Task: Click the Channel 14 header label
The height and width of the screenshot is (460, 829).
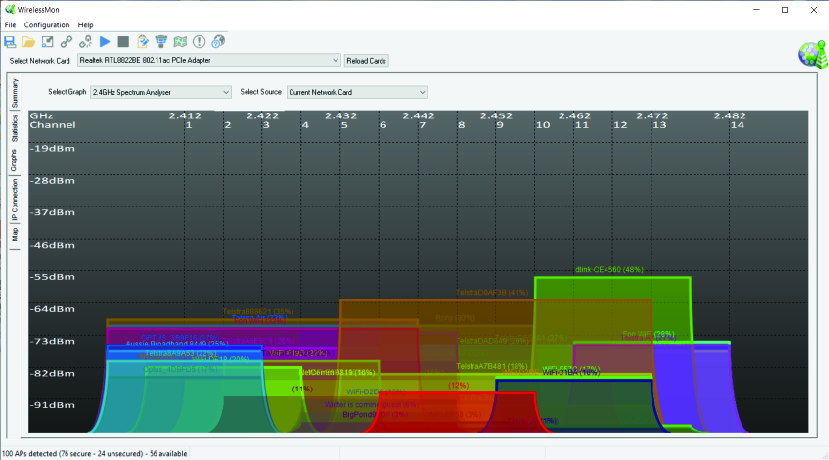Action: (x=737, y=125)
